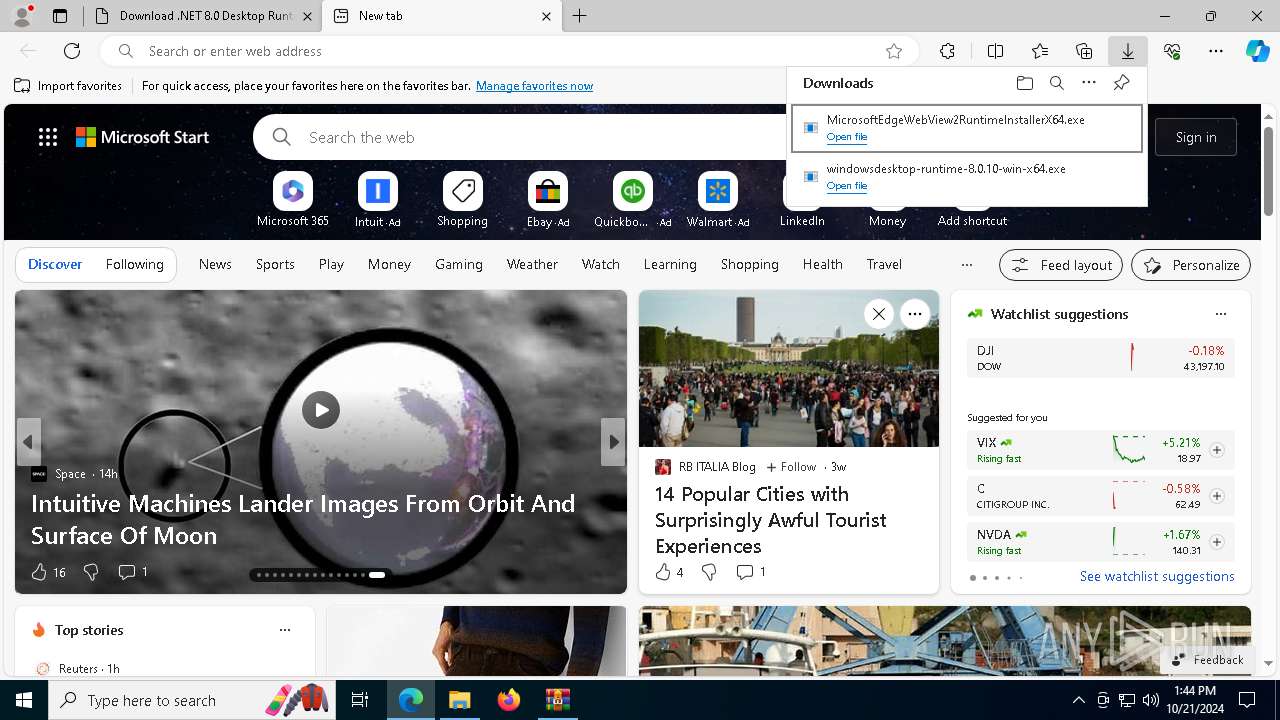Open the Collections icon
Image resolution: width=1280 pixels, height=720 pixels.
pyautogui.click(x=1084, y=51)
